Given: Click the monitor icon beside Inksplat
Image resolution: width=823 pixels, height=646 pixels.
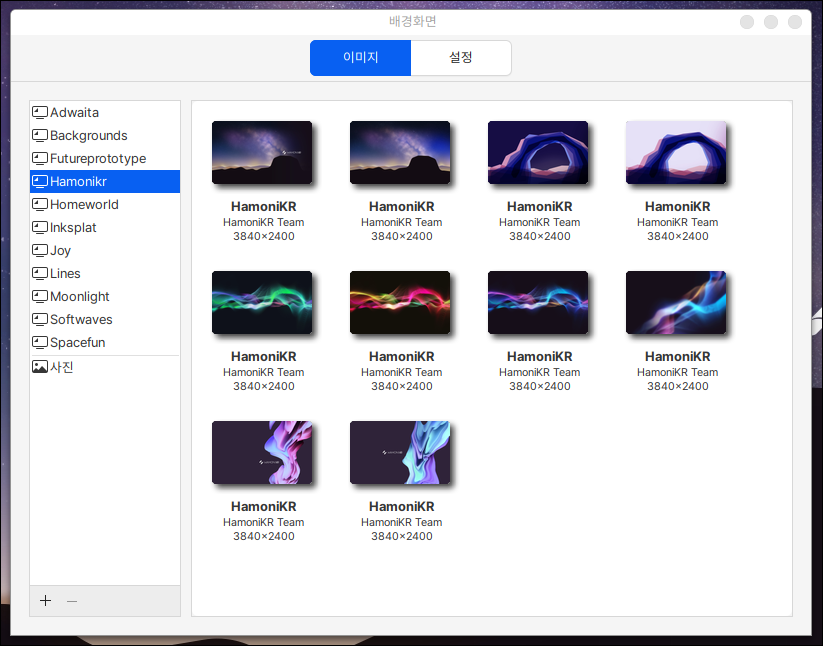Looking at the screenshot, I should coord(40,228).
